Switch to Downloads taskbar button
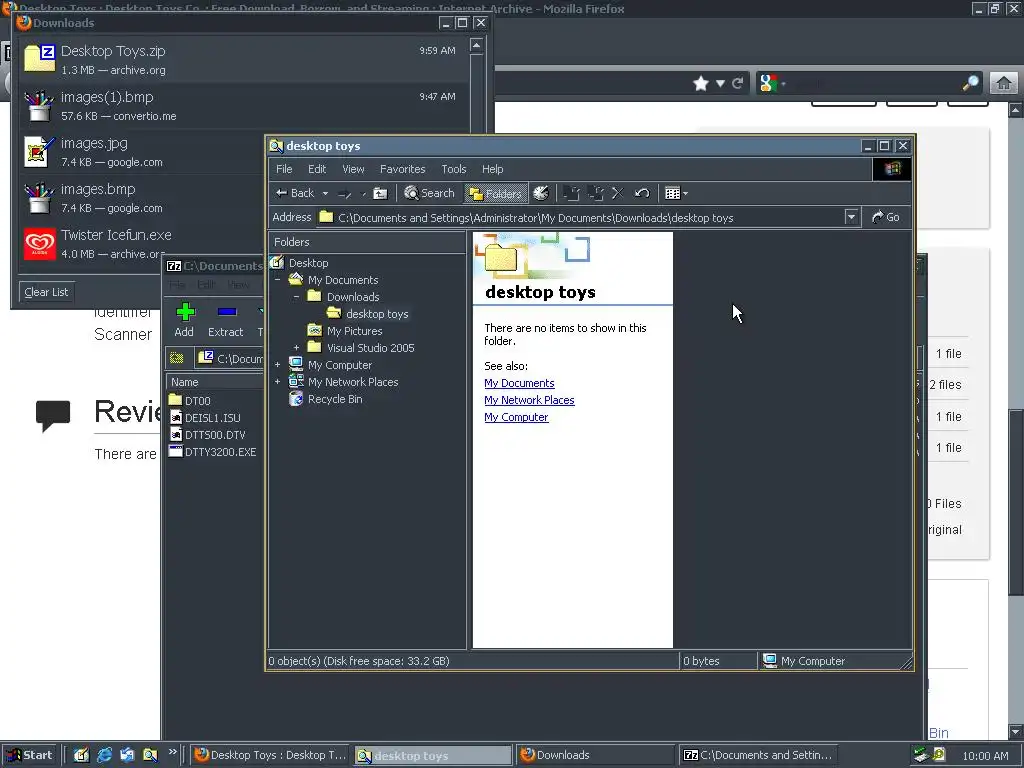1024x768 pixels. tap(595, 755)
